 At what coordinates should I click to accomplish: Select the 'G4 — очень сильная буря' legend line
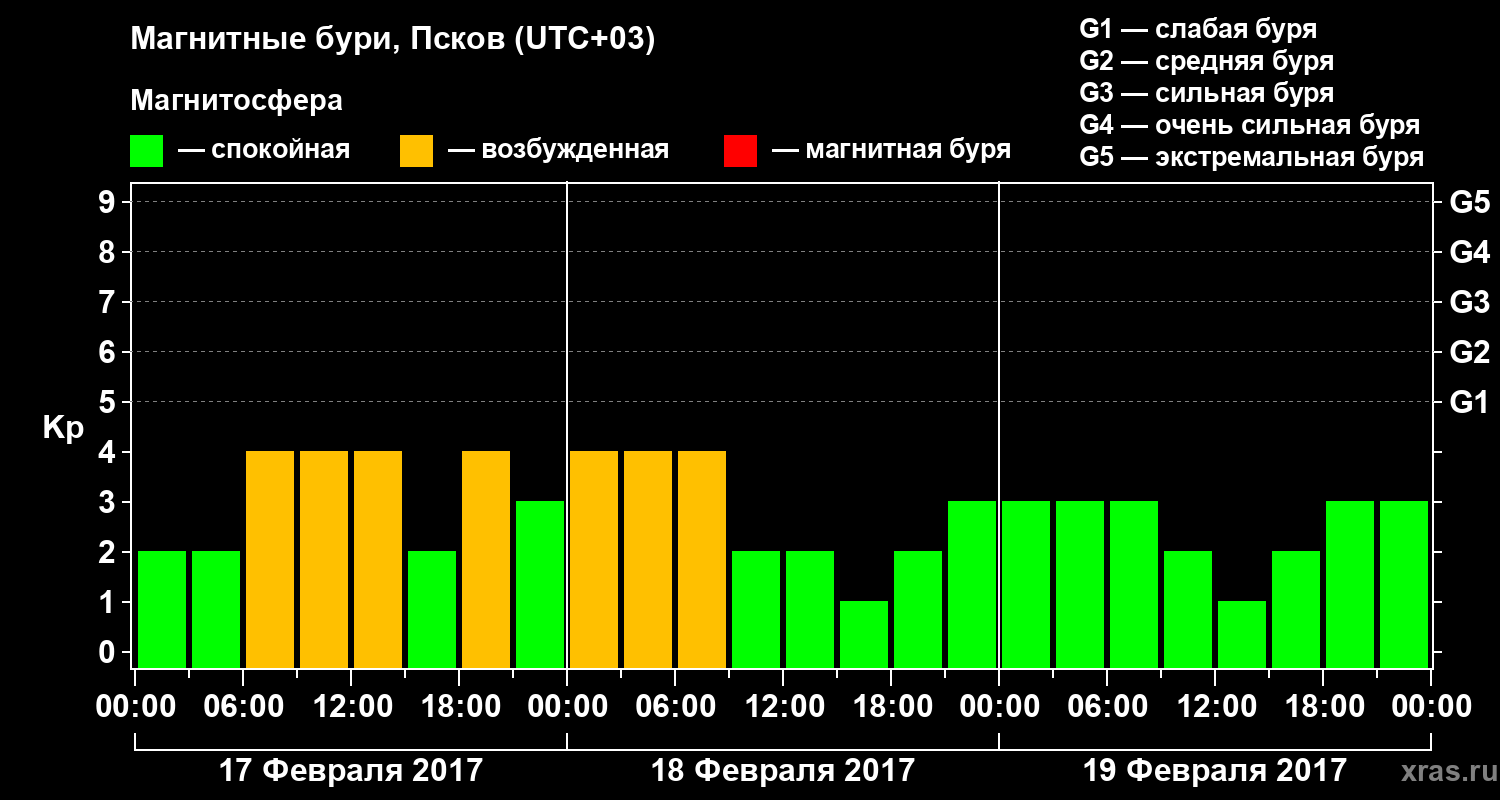(x=1249, y=125)
